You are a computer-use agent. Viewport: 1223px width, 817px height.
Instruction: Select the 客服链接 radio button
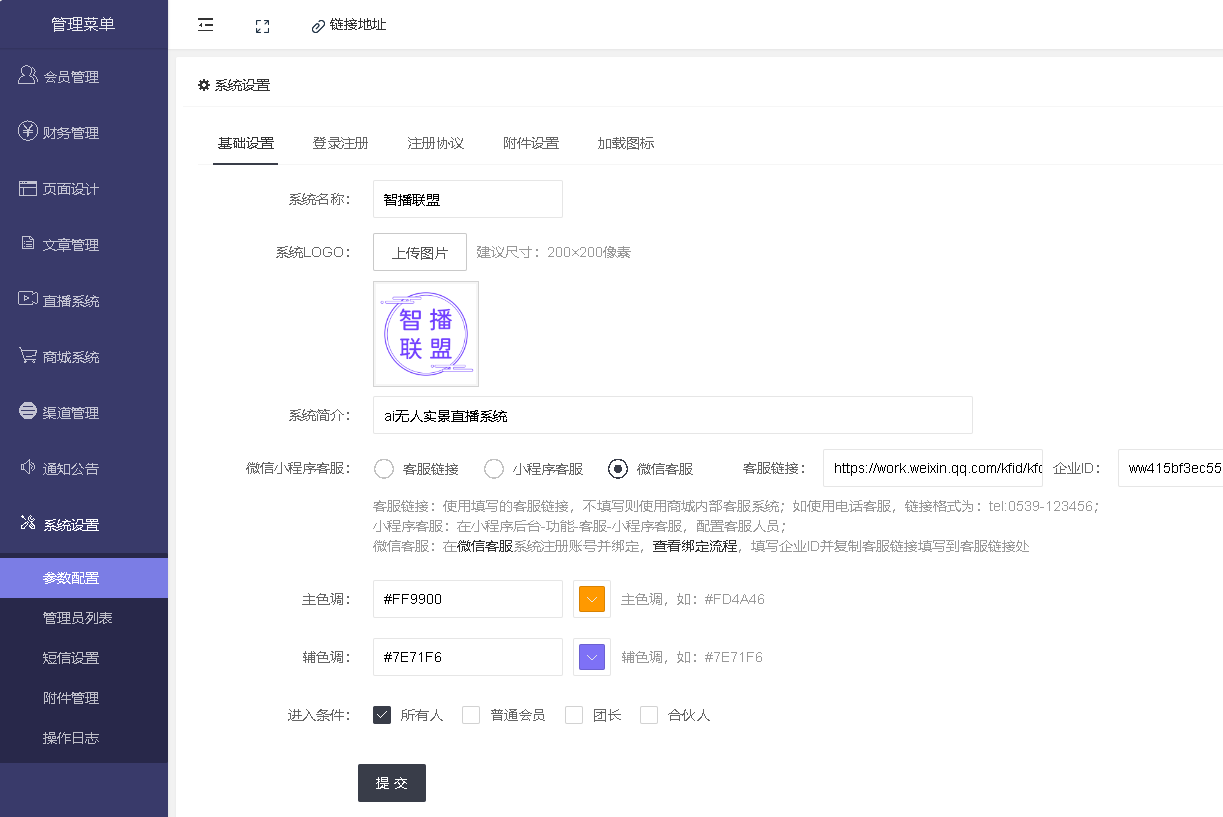coord(383,468)
